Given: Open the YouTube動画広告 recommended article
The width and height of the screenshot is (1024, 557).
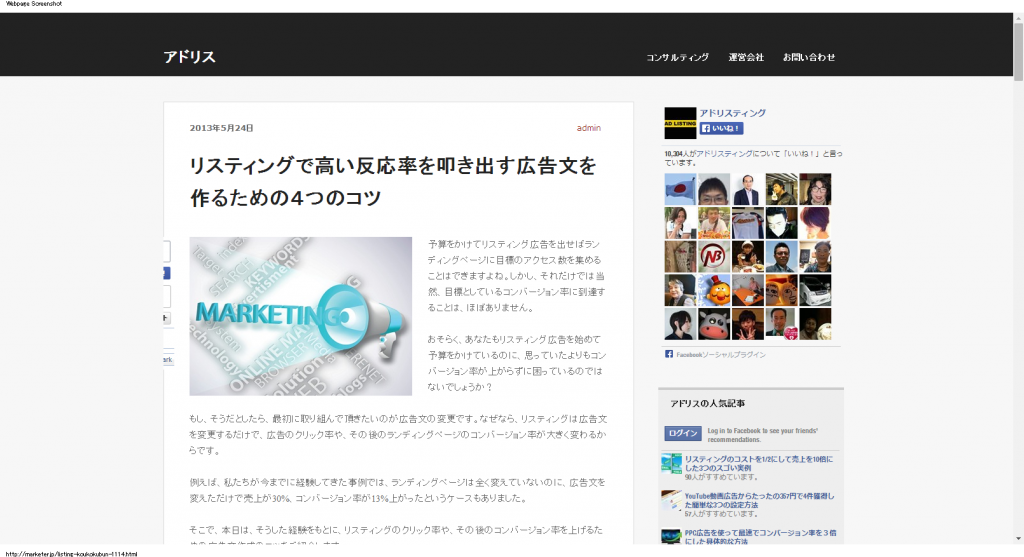Looking at the screenshot, I should (760, 500).
